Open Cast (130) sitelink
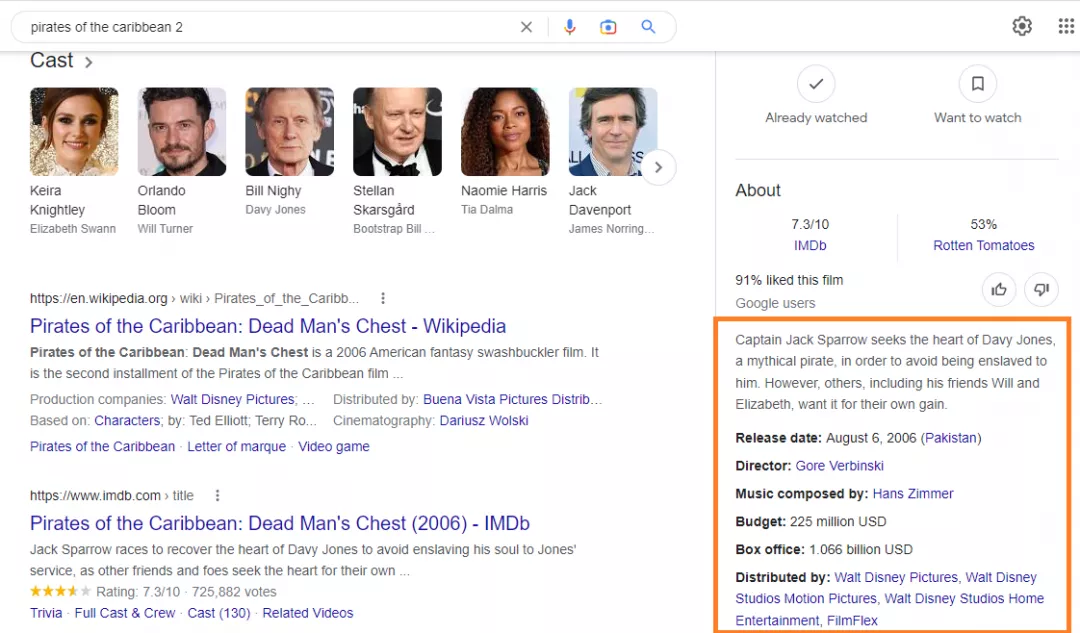The height and width of the screenshot is (633, 1080). (219, 613)
